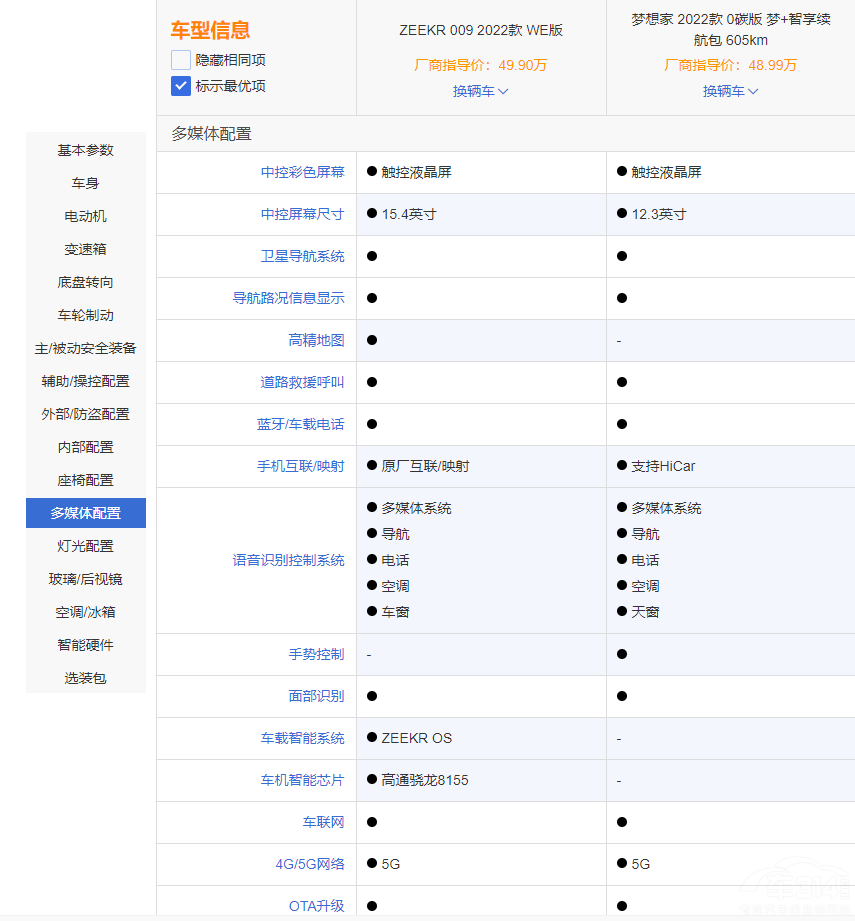Open the 高精地图 parameter link
855x921 pixels.
(x=316, y=340)
